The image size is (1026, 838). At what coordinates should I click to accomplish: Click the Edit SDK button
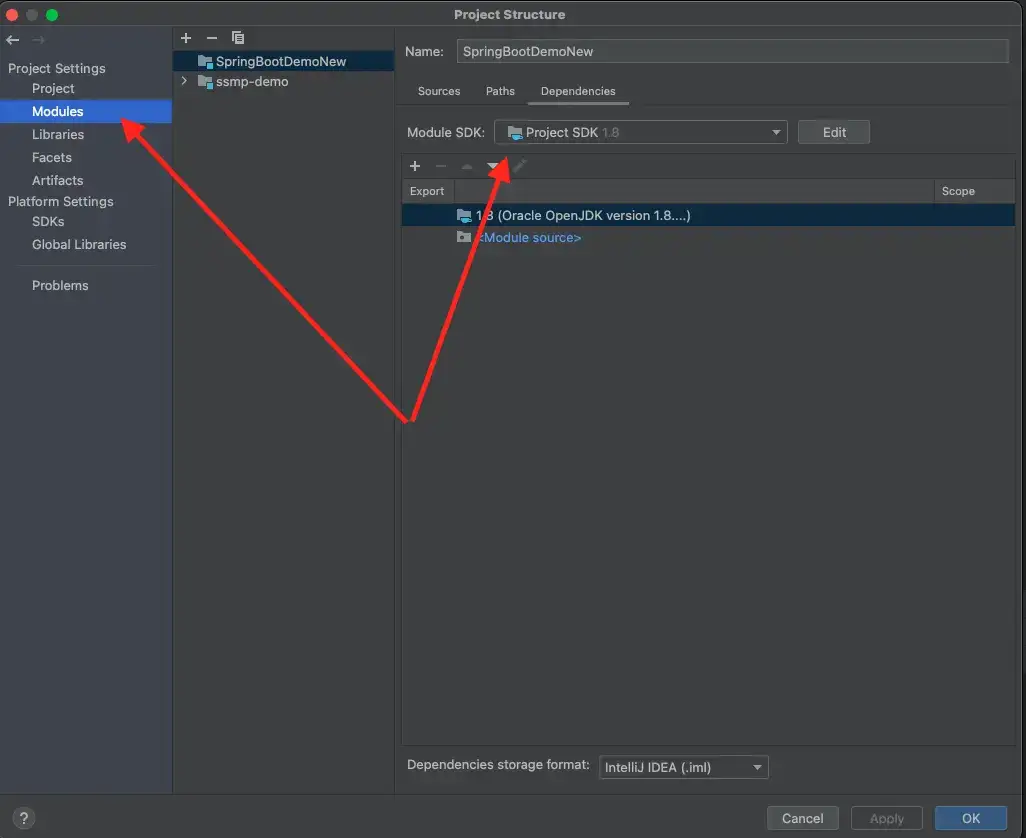point(833,132)
